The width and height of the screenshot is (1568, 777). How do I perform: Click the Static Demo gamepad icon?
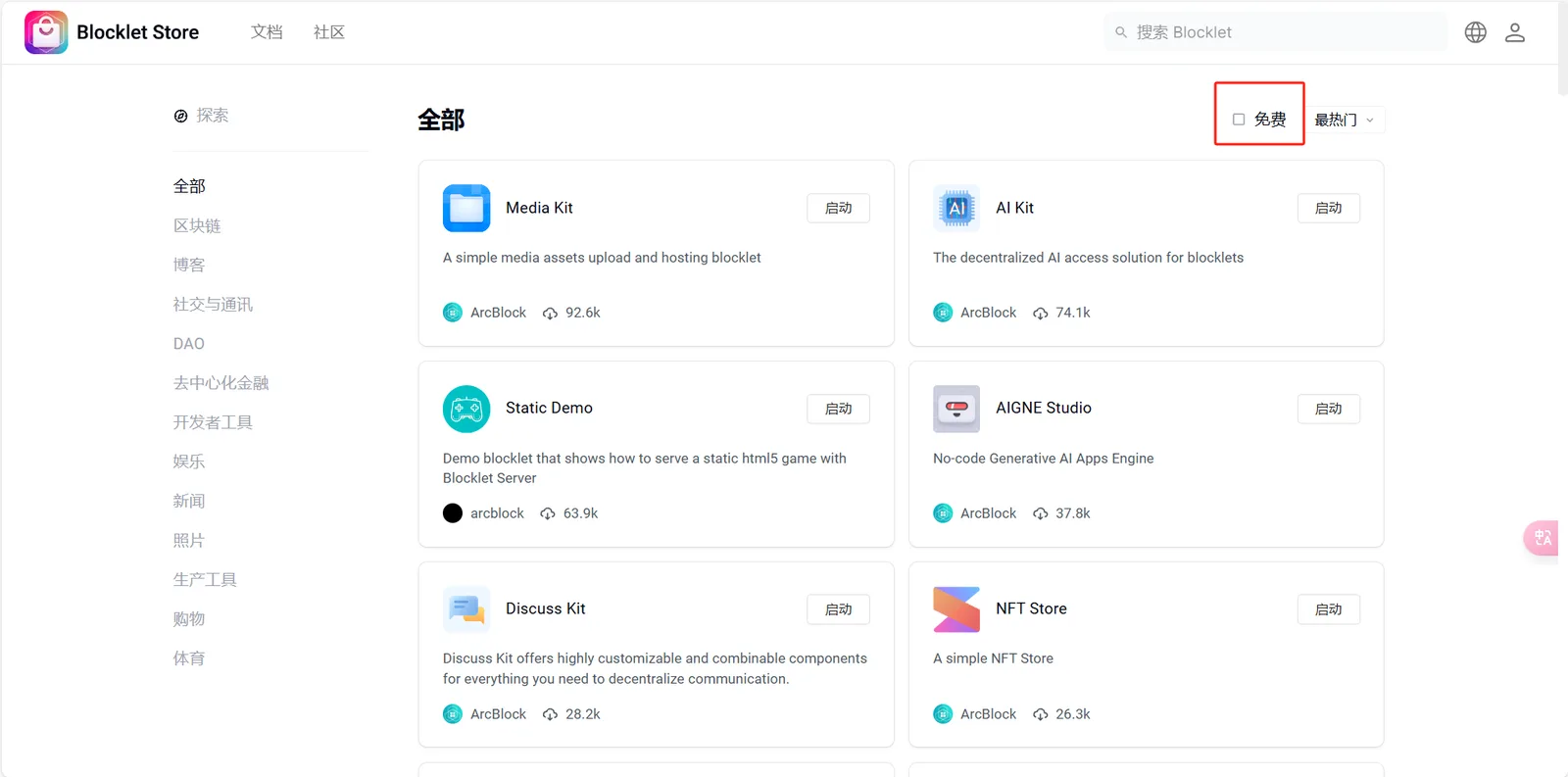pyautogui.click(x=466, y=409)
